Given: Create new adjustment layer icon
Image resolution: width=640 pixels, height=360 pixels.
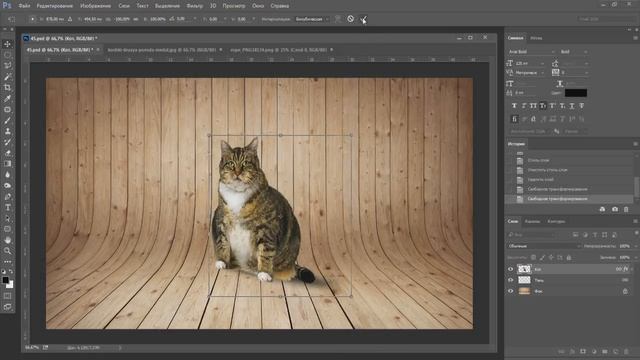Looking at the screenshot, I should point(594,351).
